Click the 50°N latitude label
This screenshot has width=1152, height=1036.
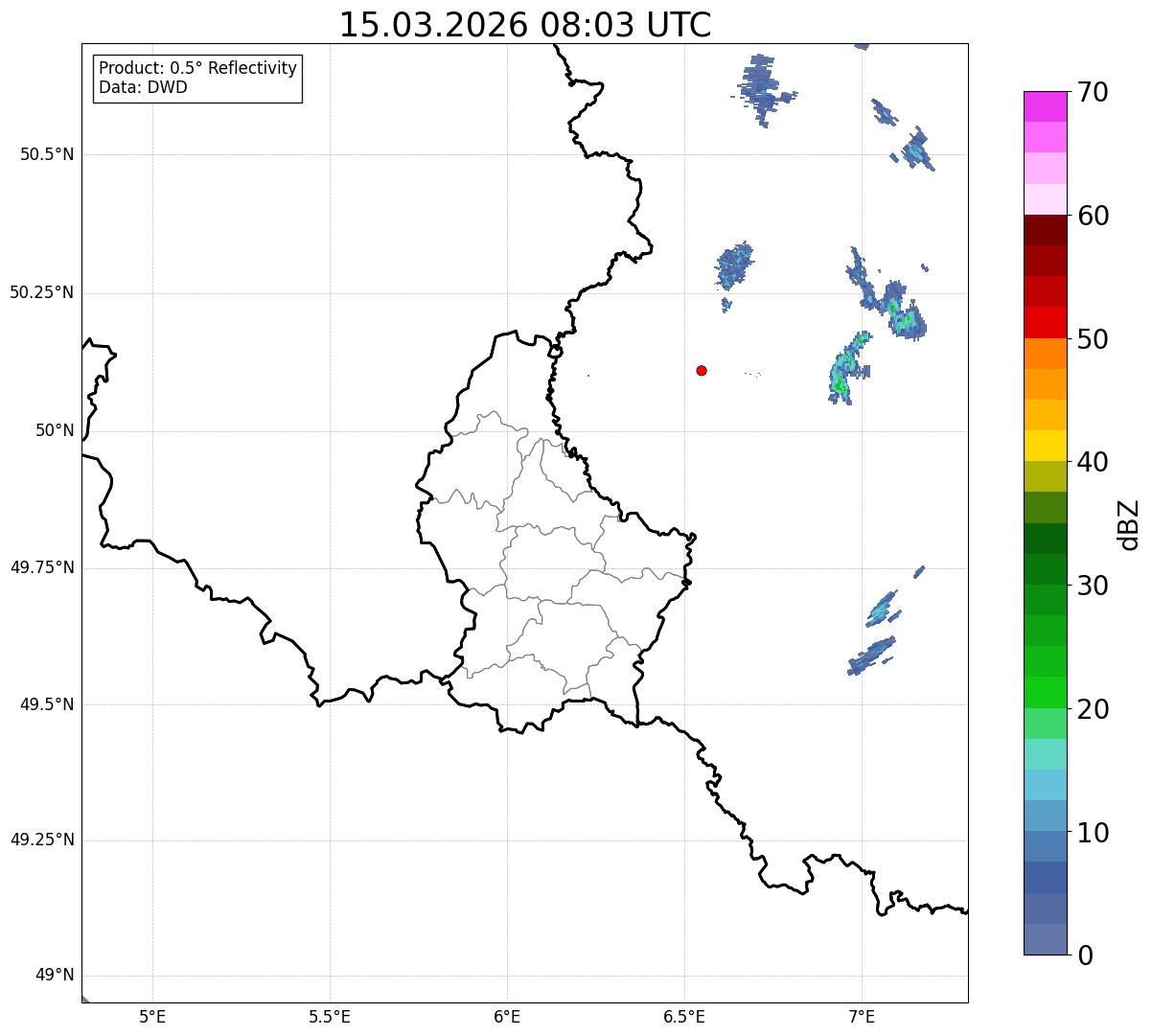click(x=55, y=430)
